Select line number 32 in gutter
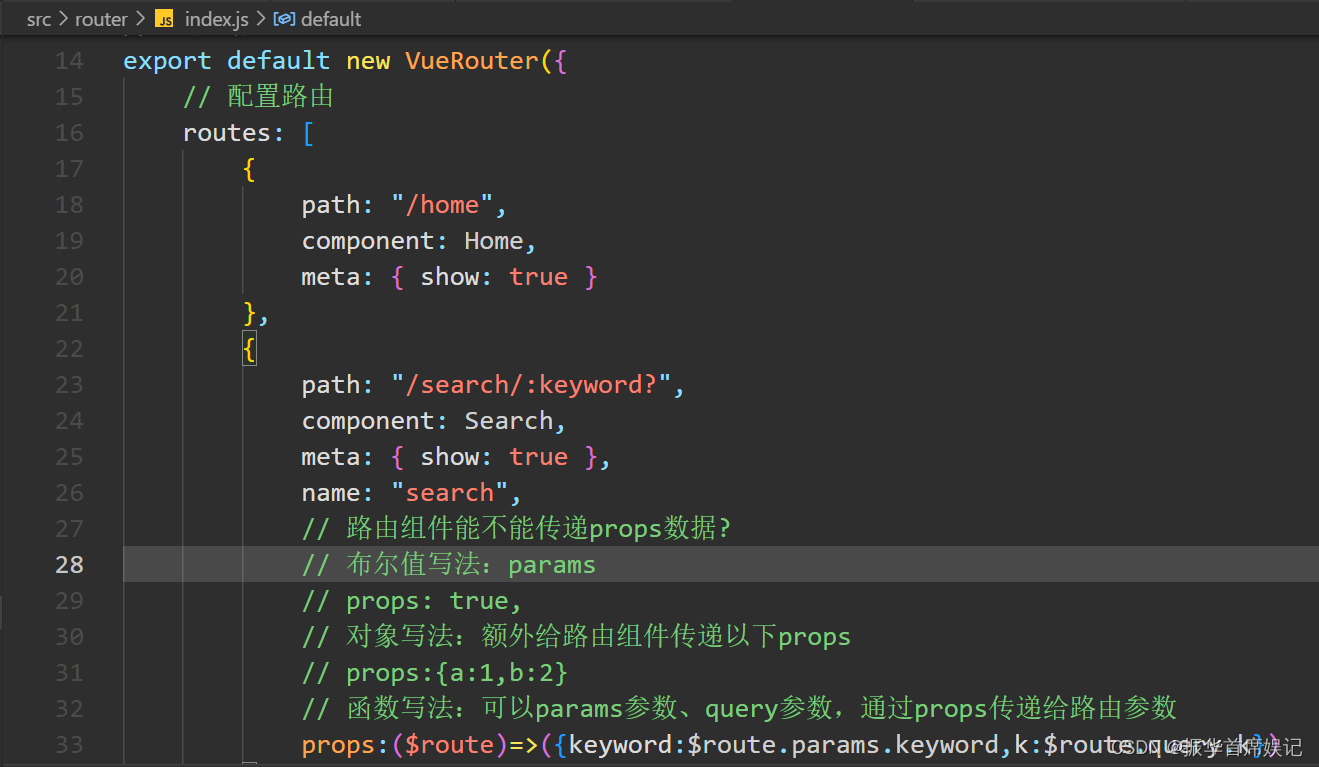The image size is (1319, 767). (x=69, y=709)
